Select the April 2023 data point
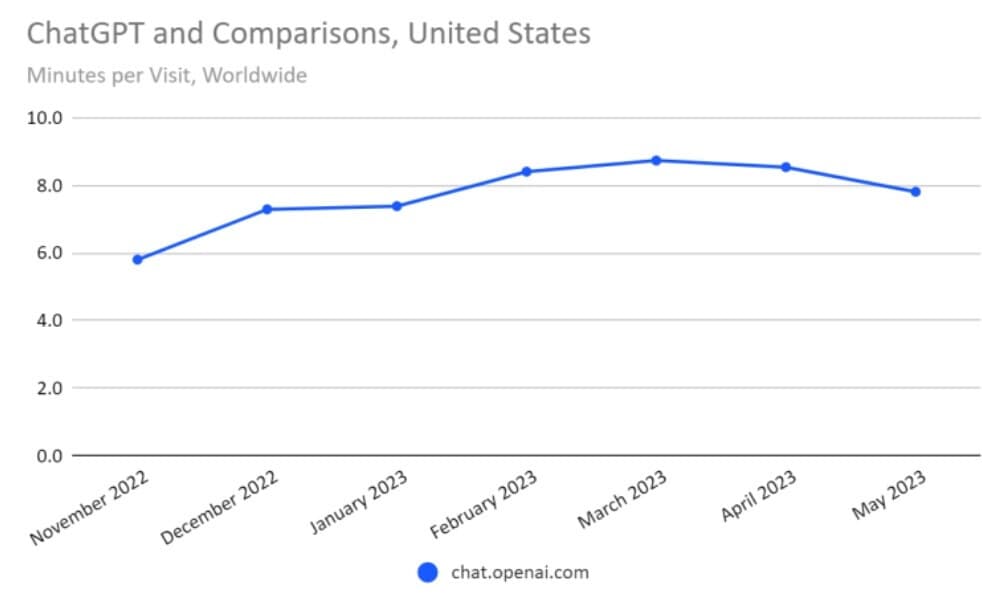The width and height of the screenshot is (982, 608). coord(786,167)
